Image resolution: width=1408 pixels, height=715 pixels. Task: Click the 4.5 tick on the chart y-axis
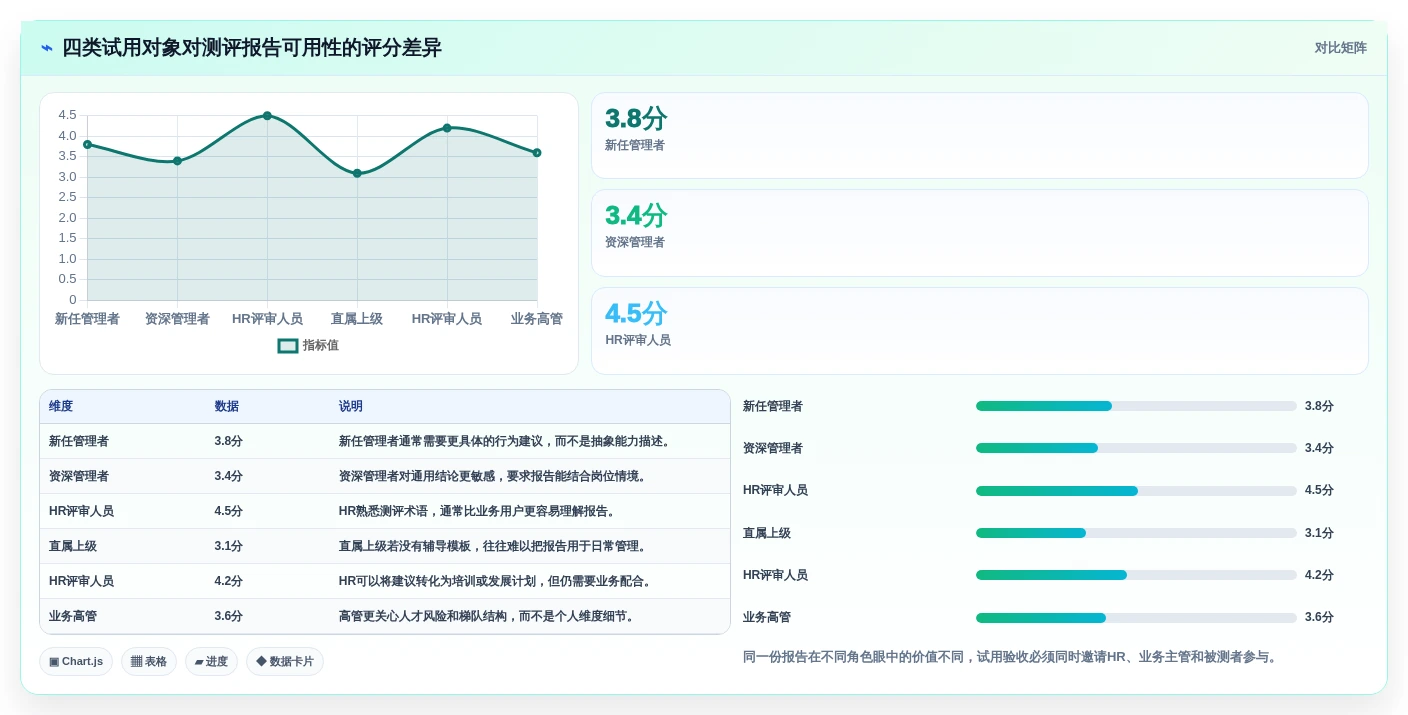[67, 115]
